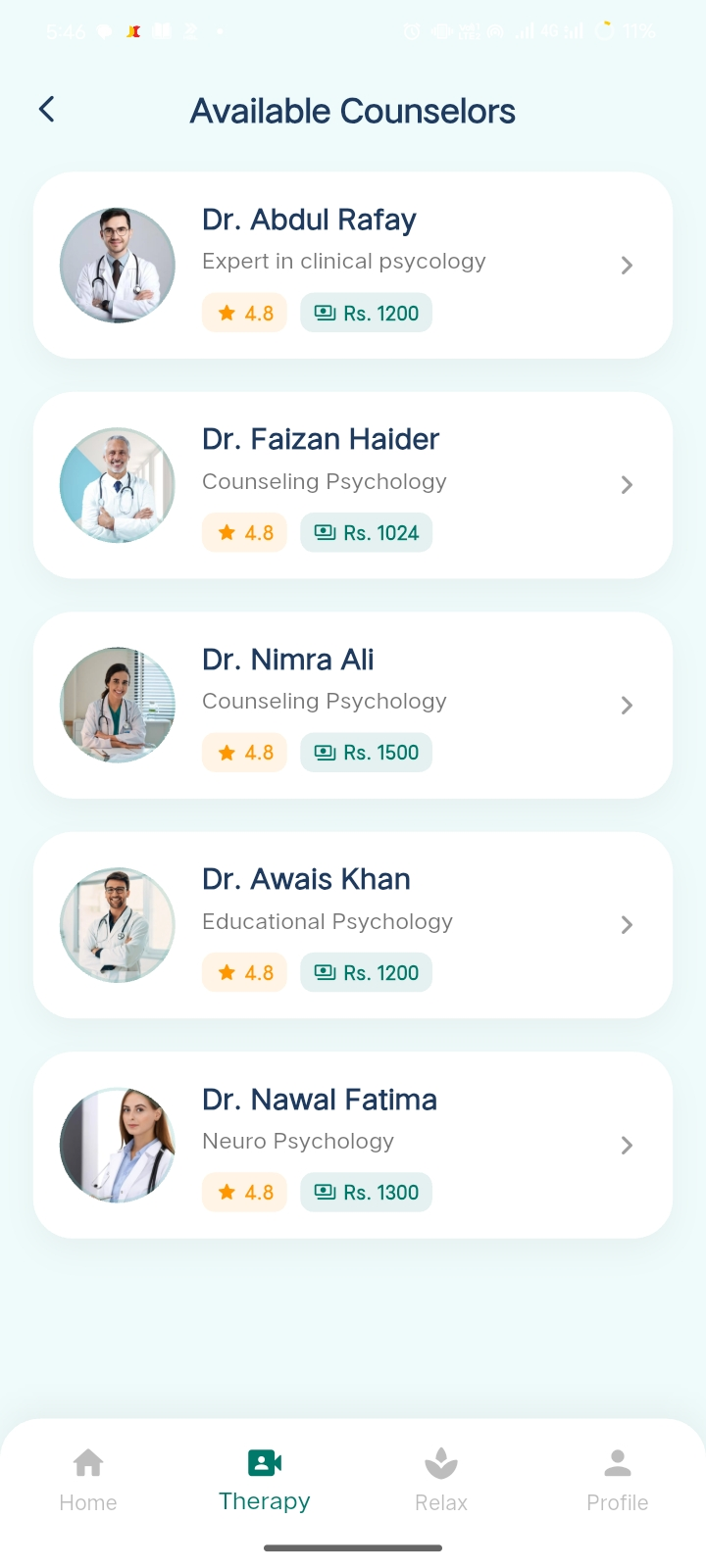The image size is (706, 1568).
Task: Select the Therapy video camera icon
Action: click(265, 1463)
